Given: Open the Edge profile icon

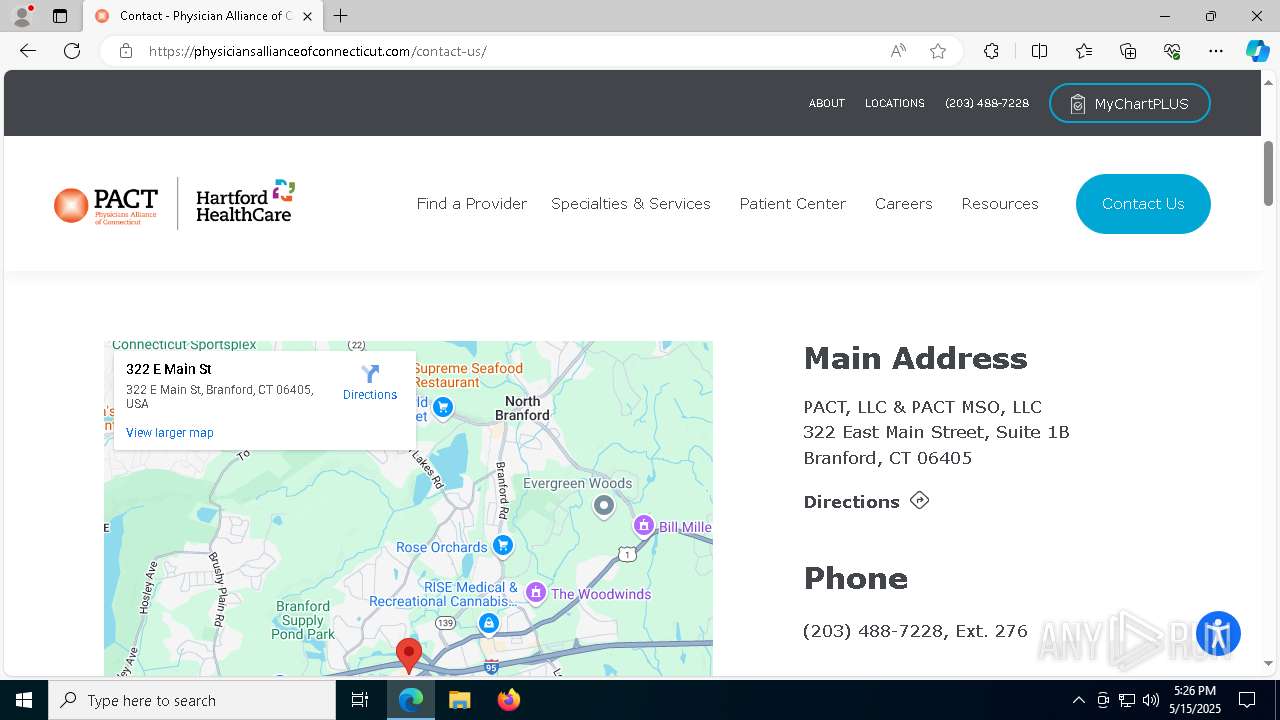Looking at the screenshot, I should coord(22,16).
